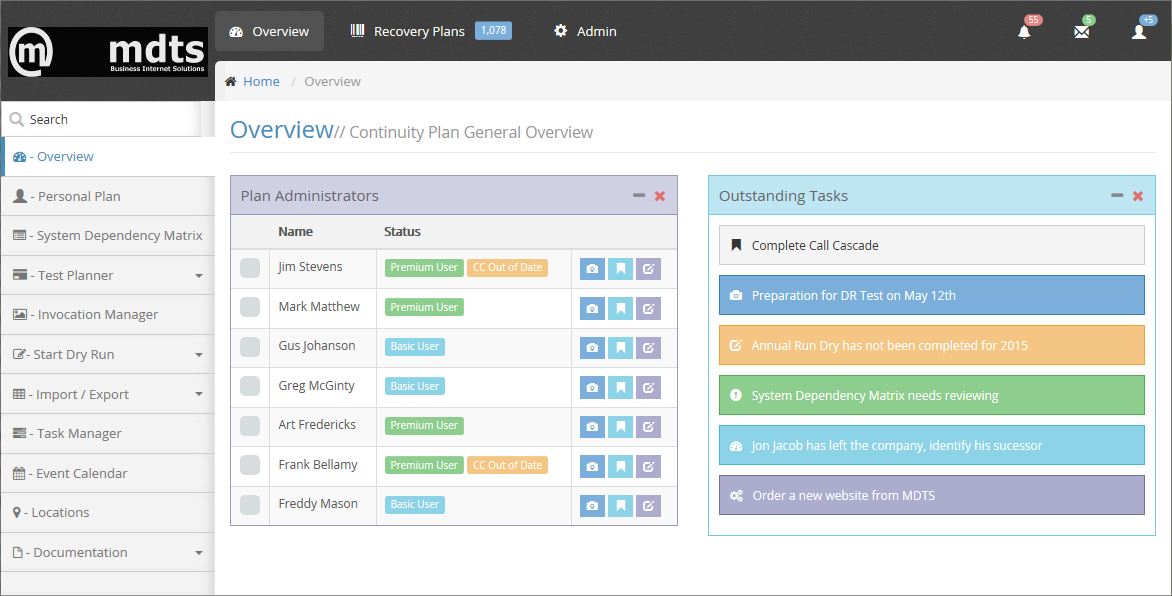Viewport: 1172px width, 596px height.
Task: Click the bookmark icon for Greg McGinty
Action: [x=620, y=387]
